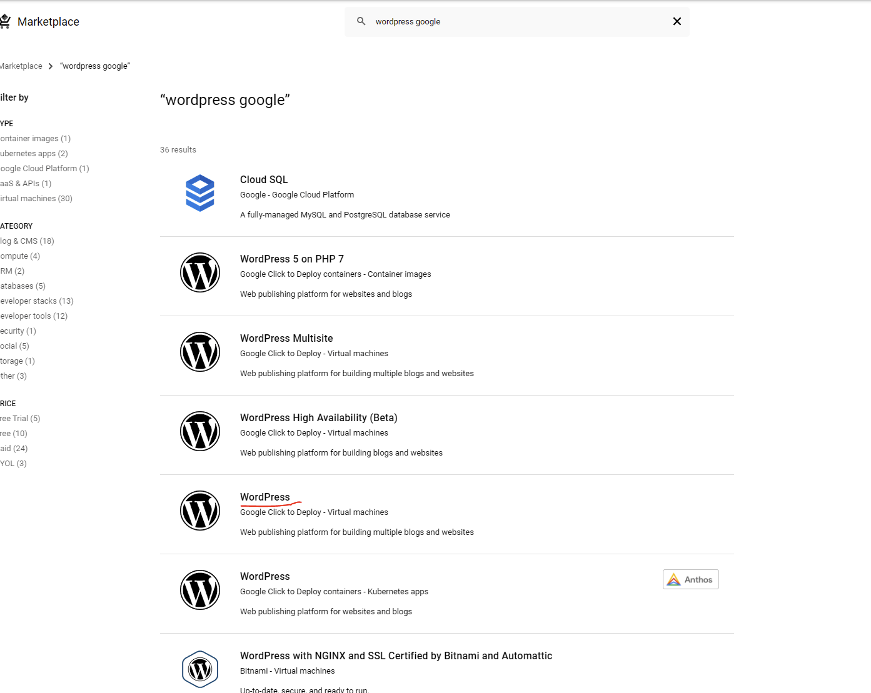Filter by Virtual machines (30)
This screenshot has width=871, height=693.
point(36,198)
